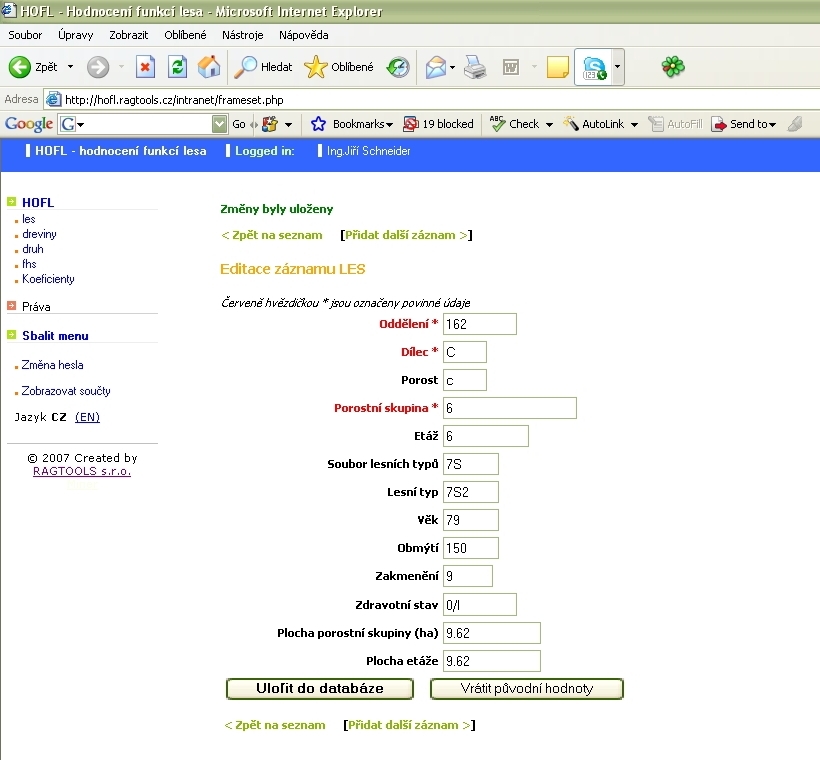Click the Go button on Google toolbar
820x760 pixels.
tap(239, 124)
